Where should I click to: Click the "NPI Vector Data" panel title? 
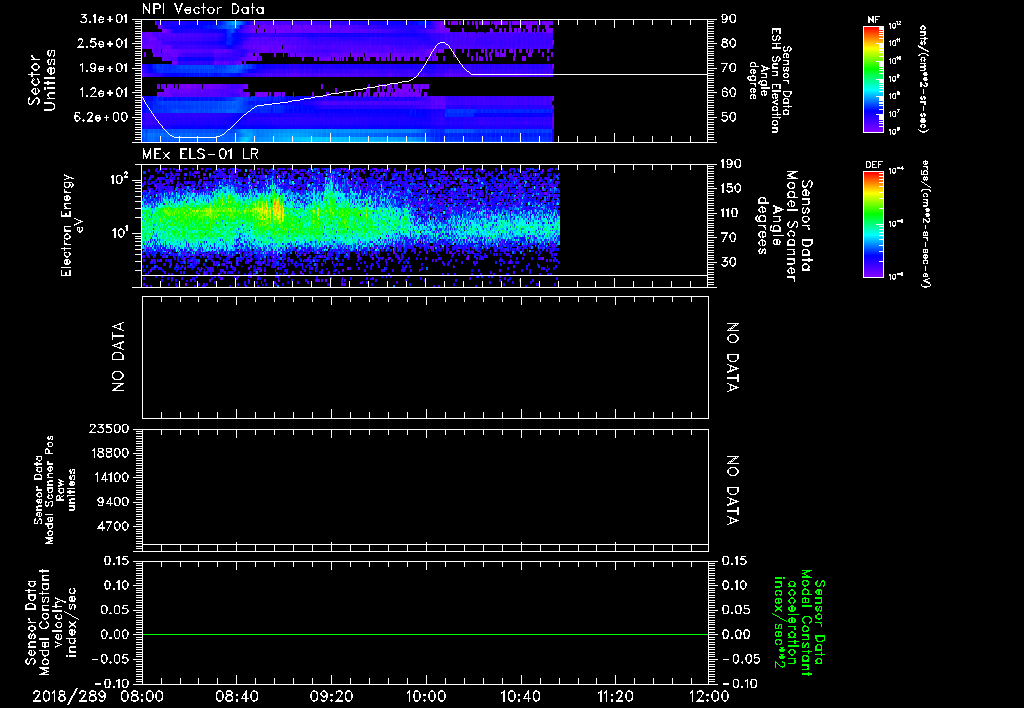204,9
